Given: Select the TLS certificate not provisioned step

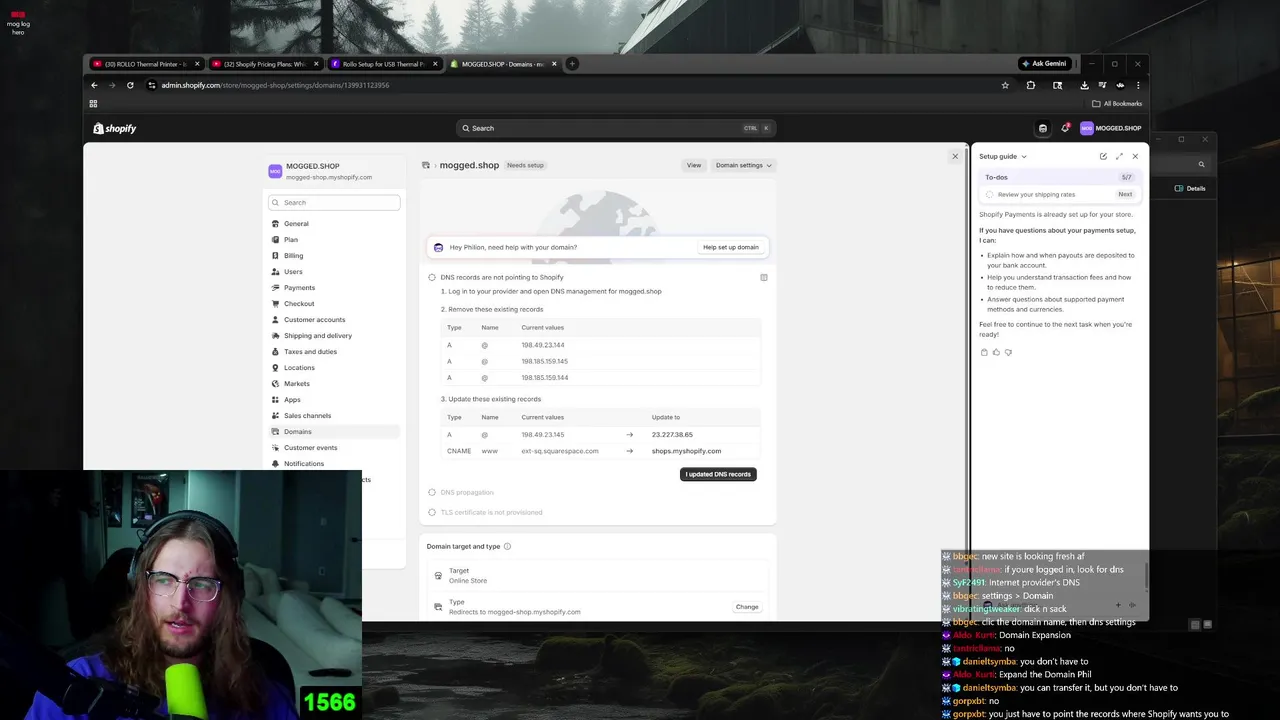Looking at the screenshot, I should point(491,512).
